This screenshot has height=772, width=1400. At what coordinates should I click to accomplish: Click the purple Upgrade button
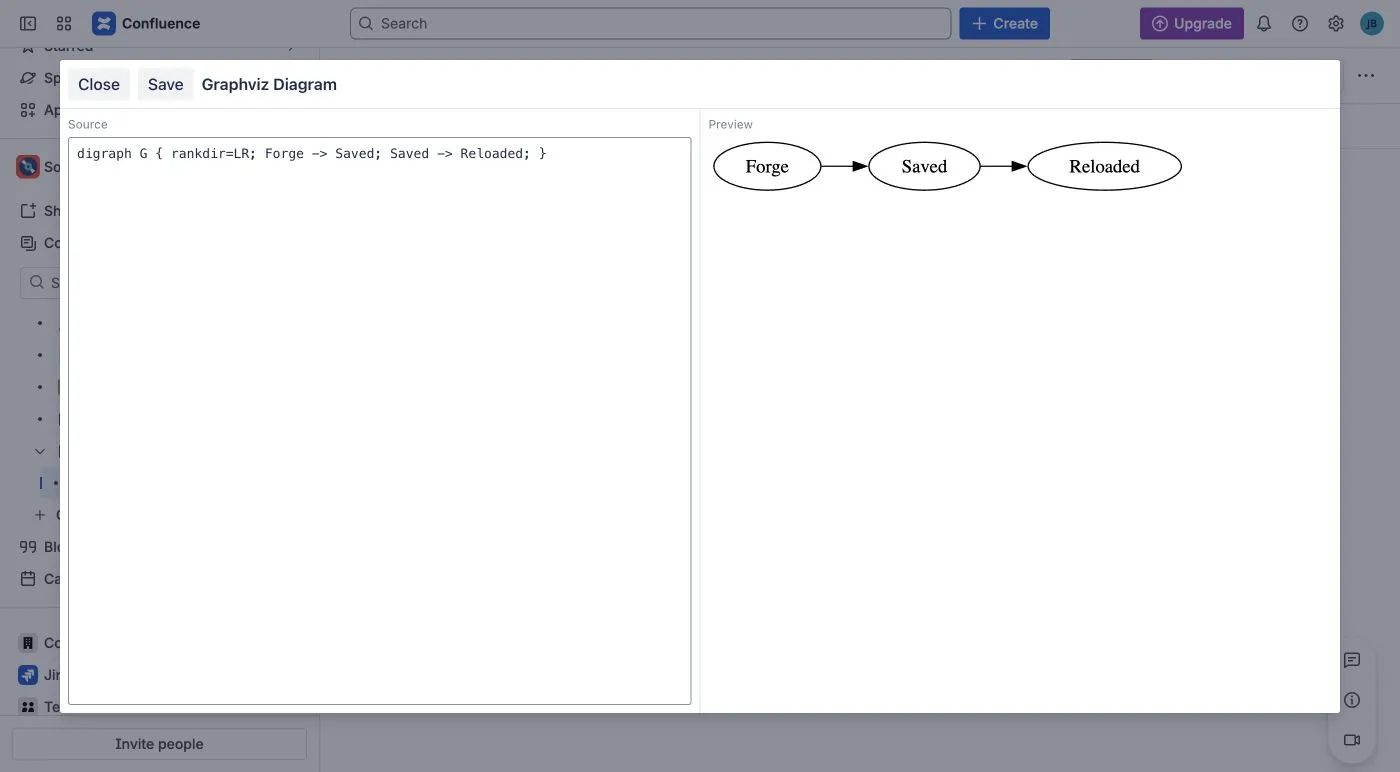point(1192,23)
